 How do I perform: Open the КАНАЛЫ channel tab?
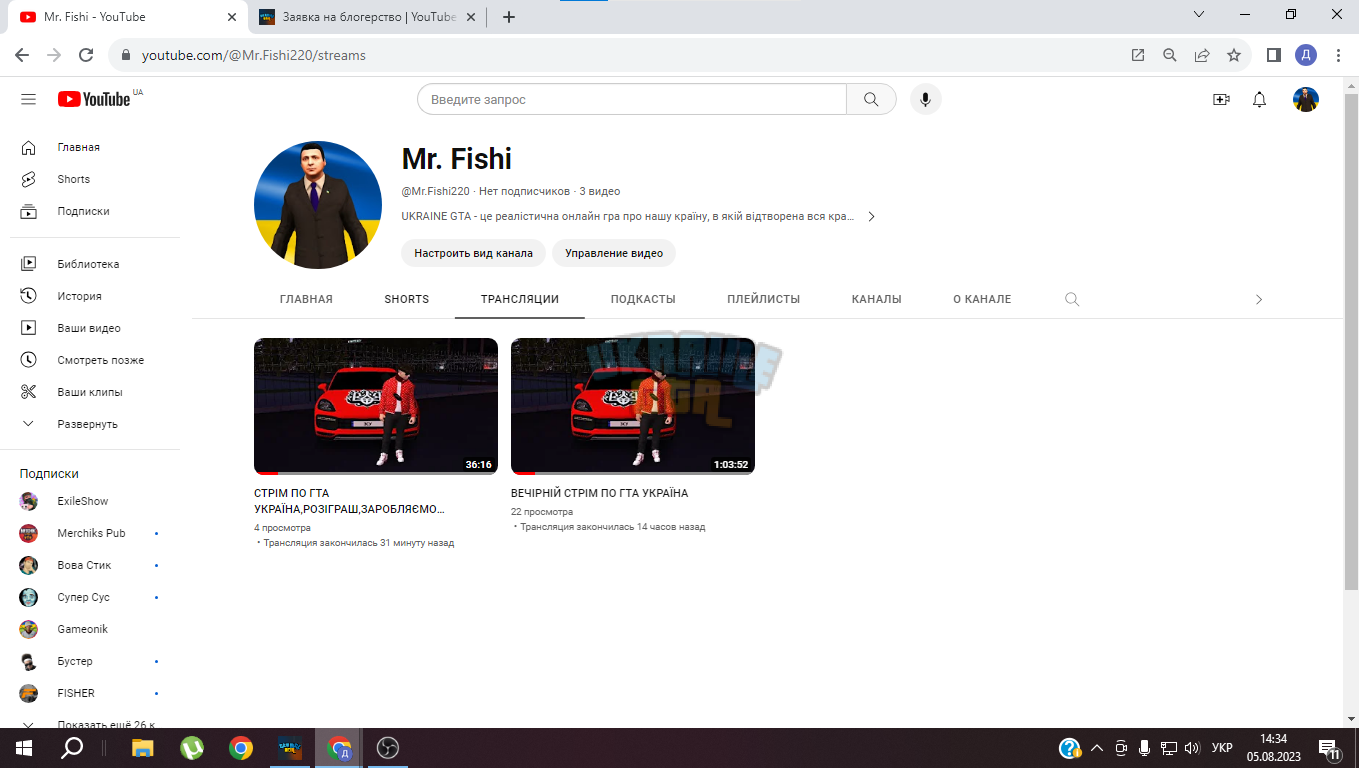[877, 299]
